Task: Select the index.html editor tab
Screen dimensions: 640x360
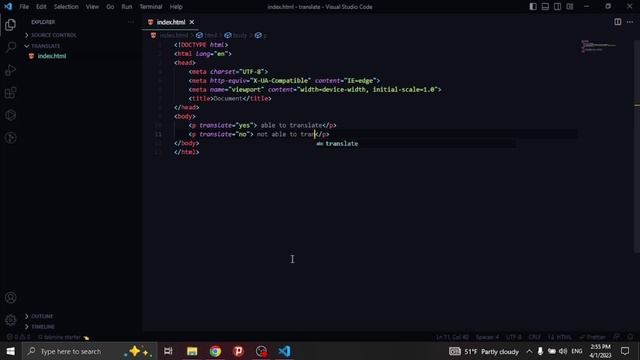Action: (x=171, y=22)
